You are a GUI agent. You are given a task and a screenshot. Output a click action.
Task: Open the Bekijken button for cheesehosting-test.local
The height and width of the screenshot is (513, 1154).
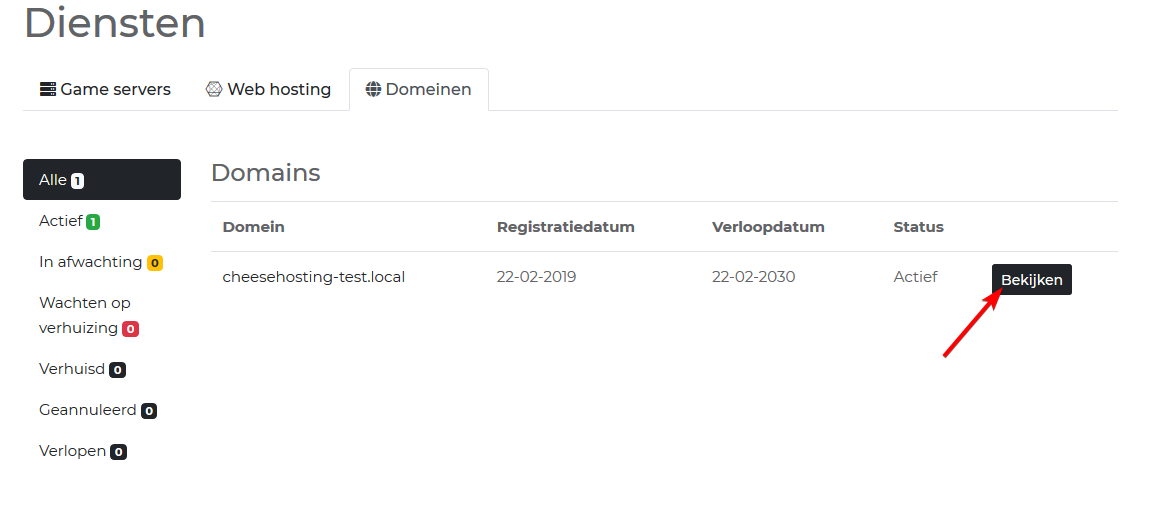click(1031, 280)
